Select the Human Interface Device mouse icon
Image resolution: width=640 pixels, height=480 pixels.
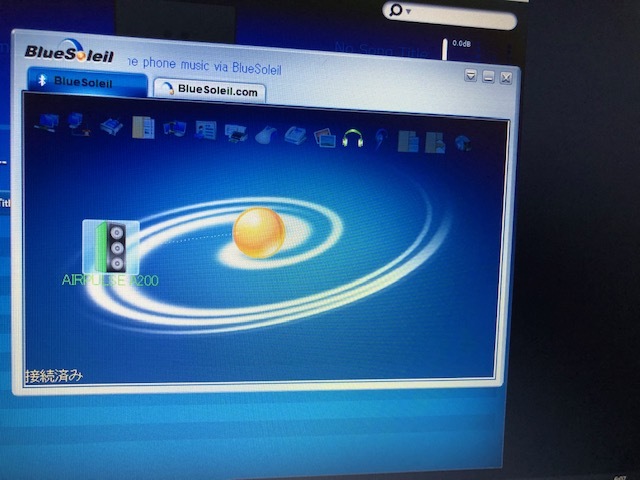[266, 135]
